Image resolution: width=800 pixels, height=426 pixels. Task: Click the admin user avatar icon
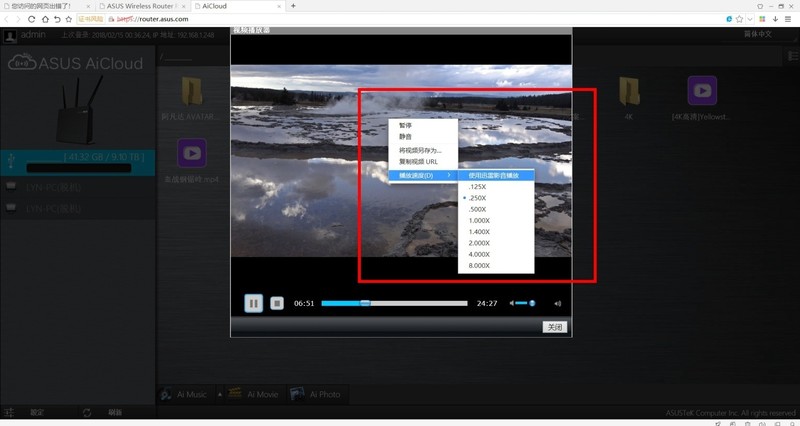coord(10,36)
